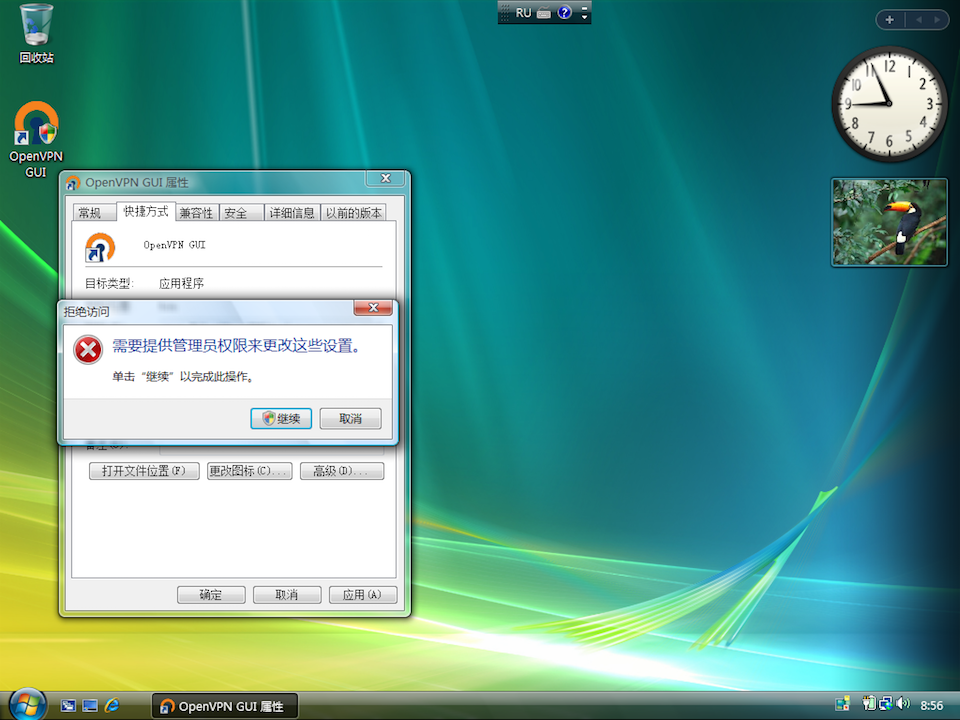Click the sidebar add gadget plus button

(890, 20)
